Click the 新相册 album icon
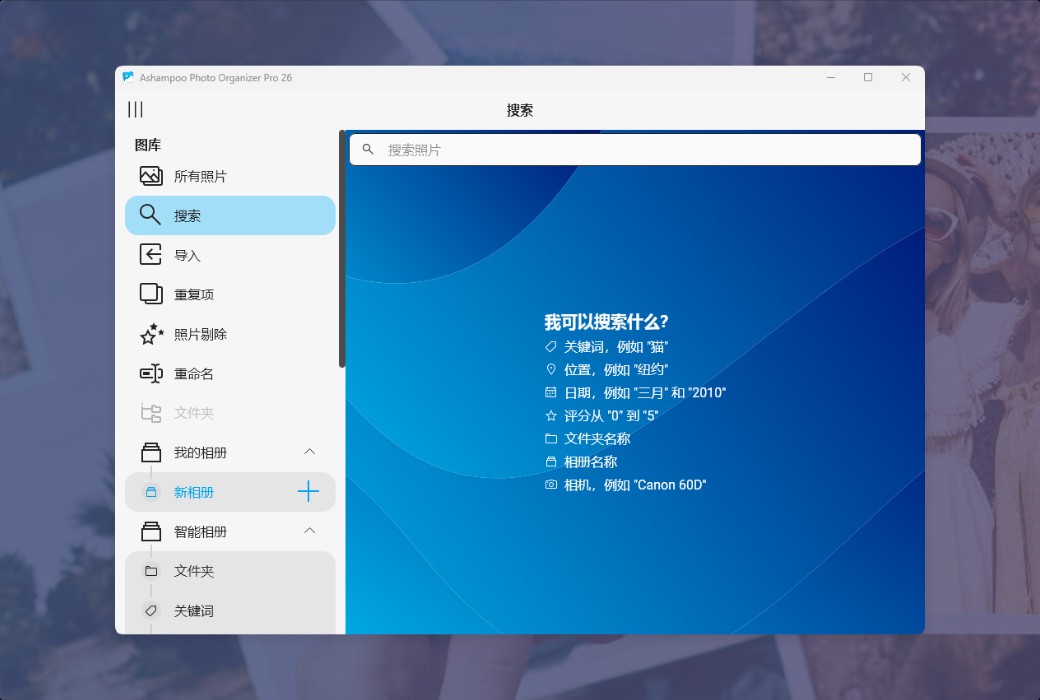The height and width of the screenshot is (700, 1040). [151, 492]
